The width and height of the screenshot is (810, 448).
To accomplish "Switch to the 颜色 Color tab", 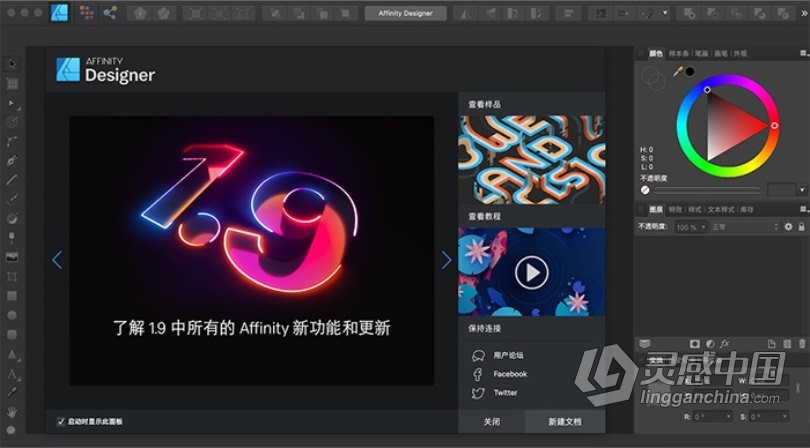I will (x=656, y=54).
